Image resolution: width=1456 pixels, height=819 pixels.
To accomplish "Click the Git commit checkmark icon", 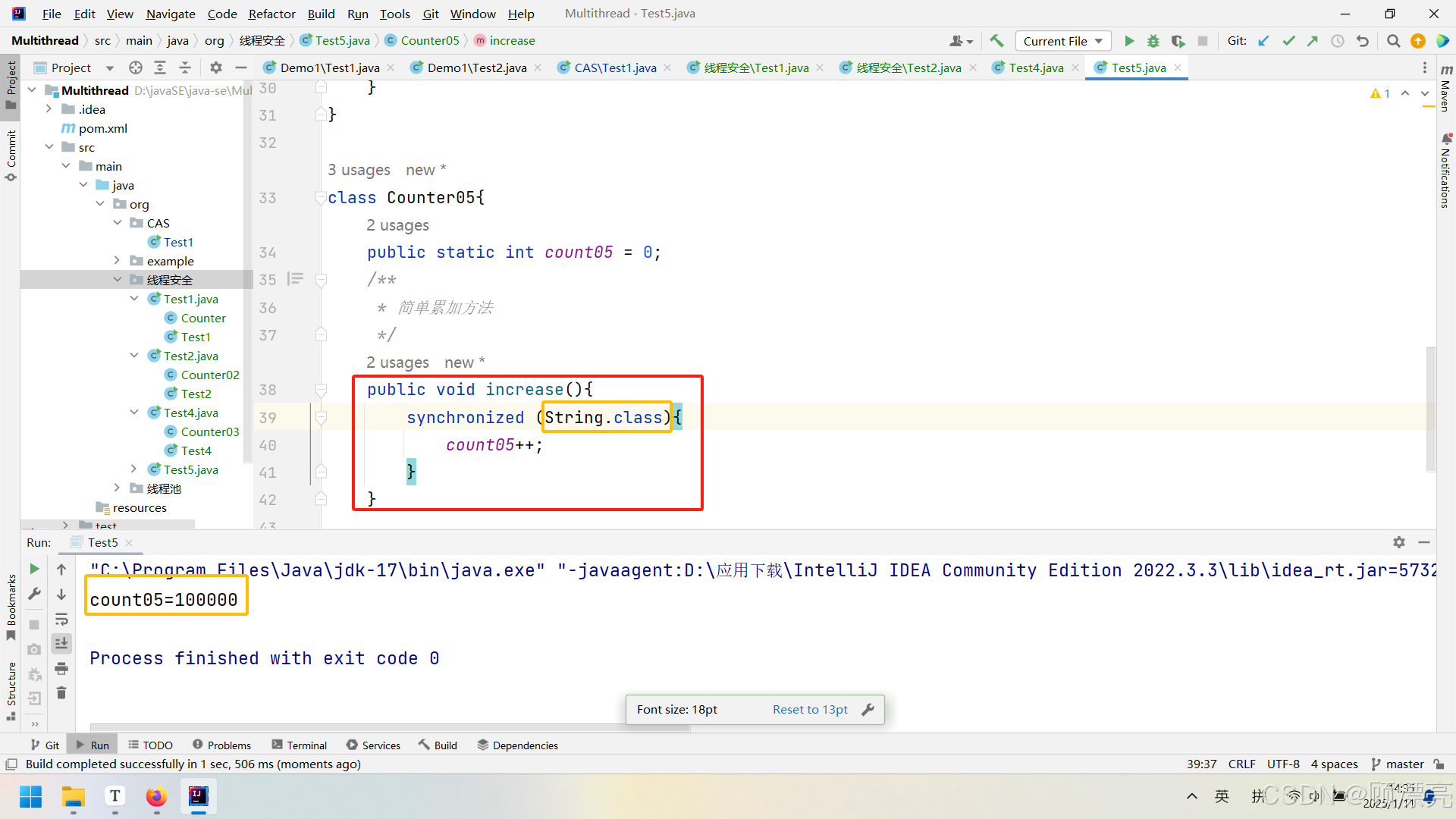I will click(1288, 41).
